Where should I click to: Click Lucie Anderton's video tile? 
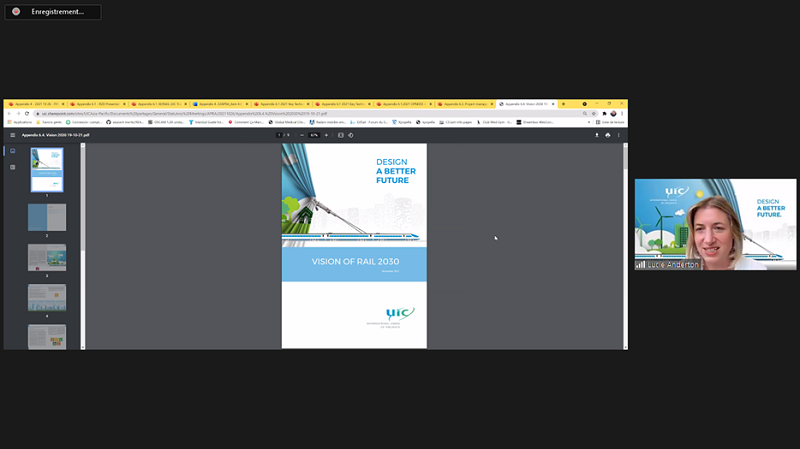pos(715,224)
